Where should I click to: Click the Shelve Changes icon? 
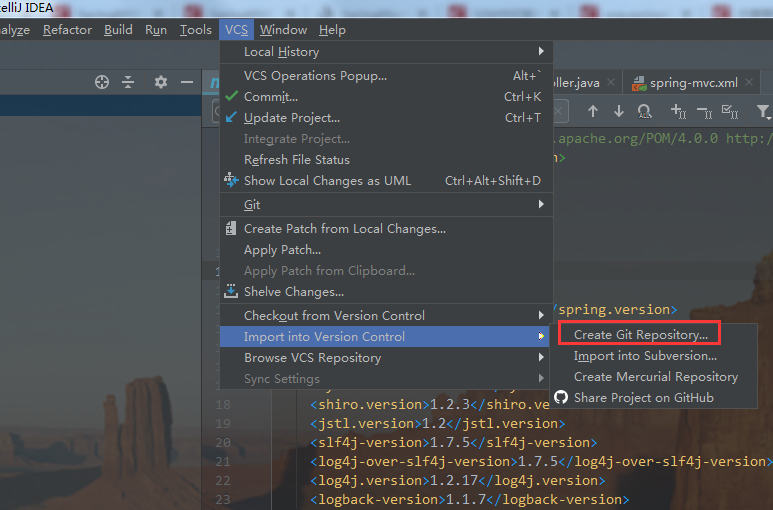pyautogui.click(x=231, y=291)
